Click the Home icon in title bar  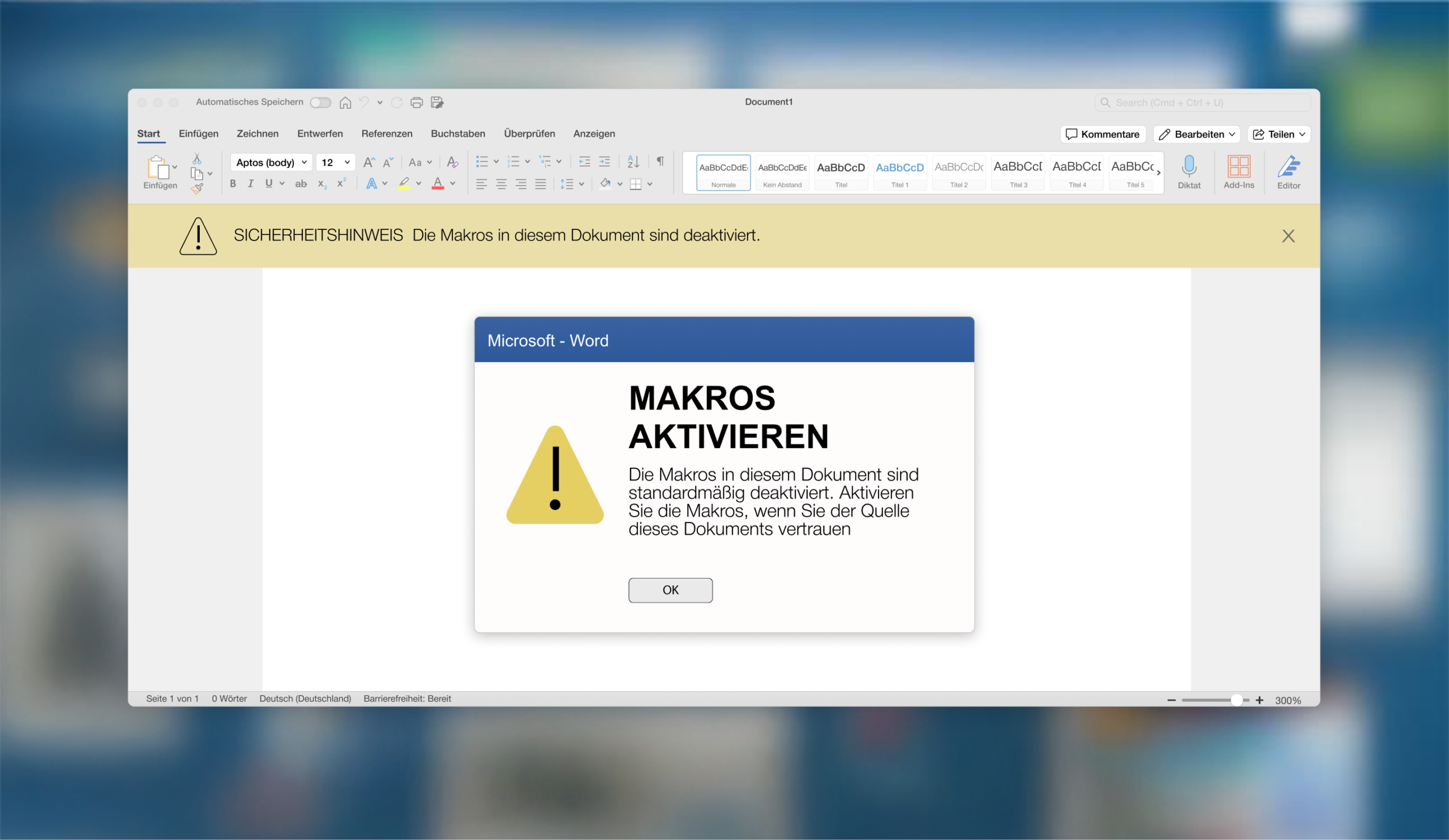(345, 102)
